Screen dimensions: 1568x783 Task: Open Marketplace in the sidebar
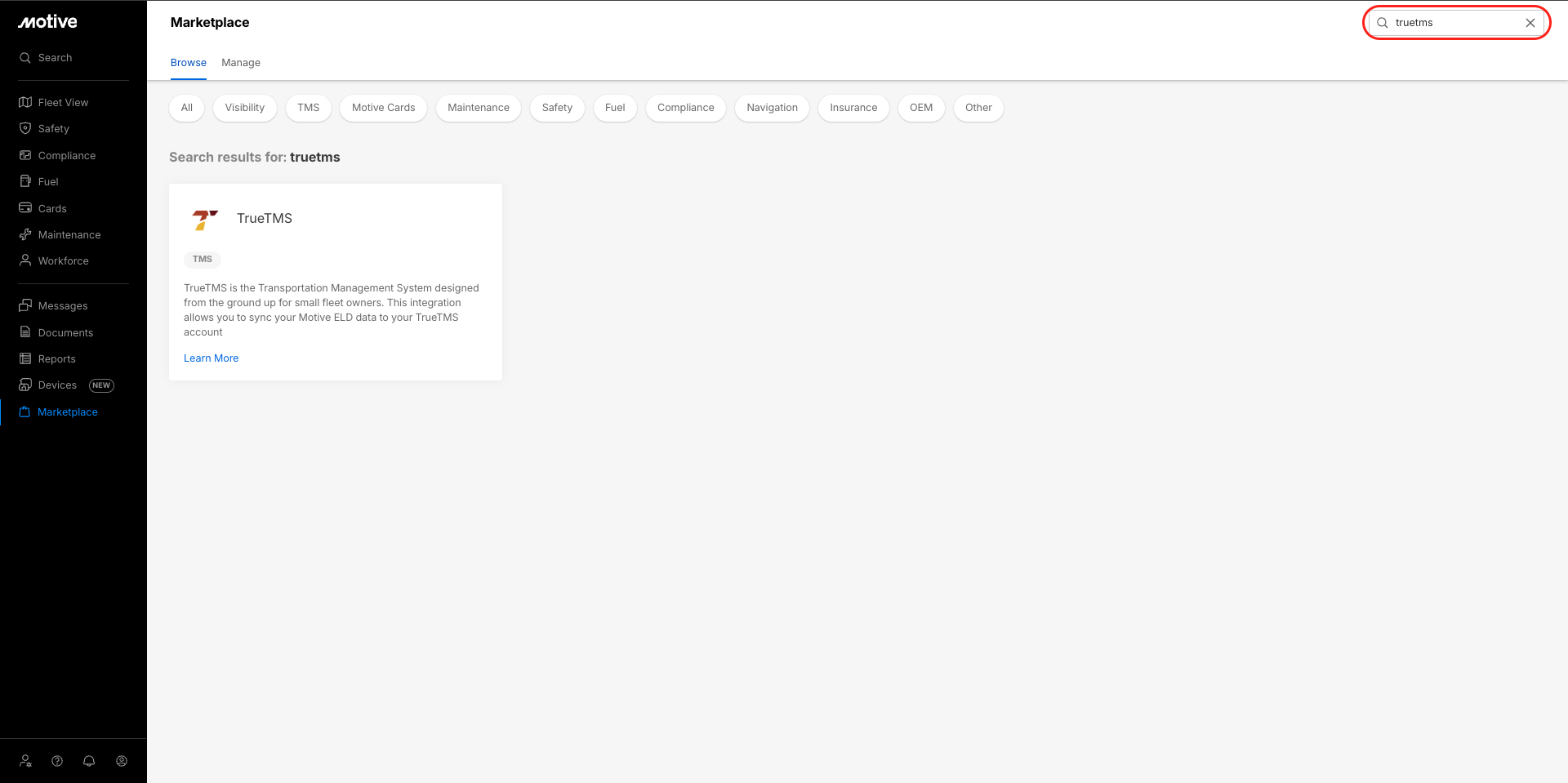[68, 412]
